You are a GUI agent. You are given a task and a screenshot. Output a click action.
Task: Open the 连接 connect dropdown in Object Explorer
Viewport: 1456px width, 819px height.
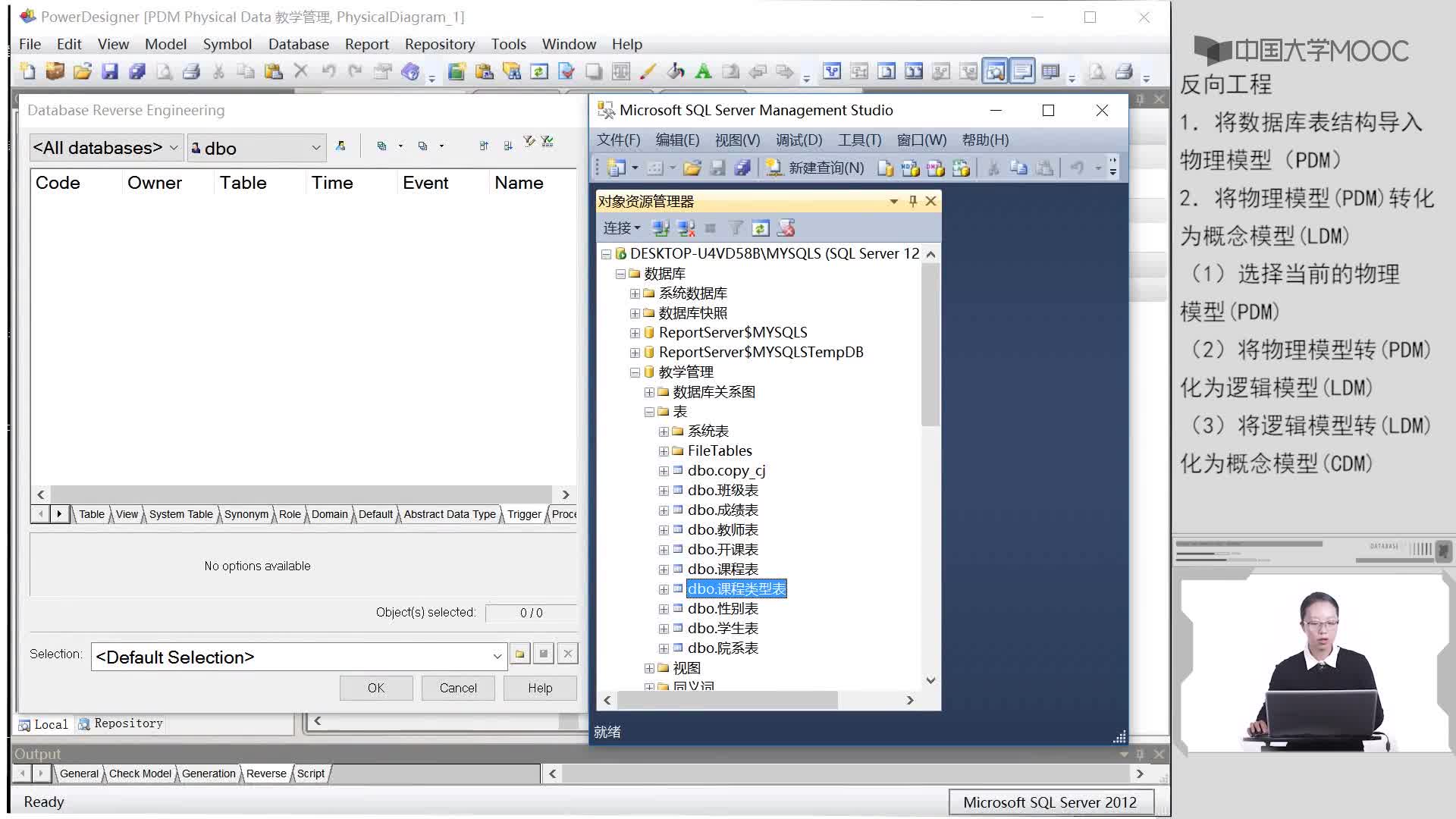(622, 228)
